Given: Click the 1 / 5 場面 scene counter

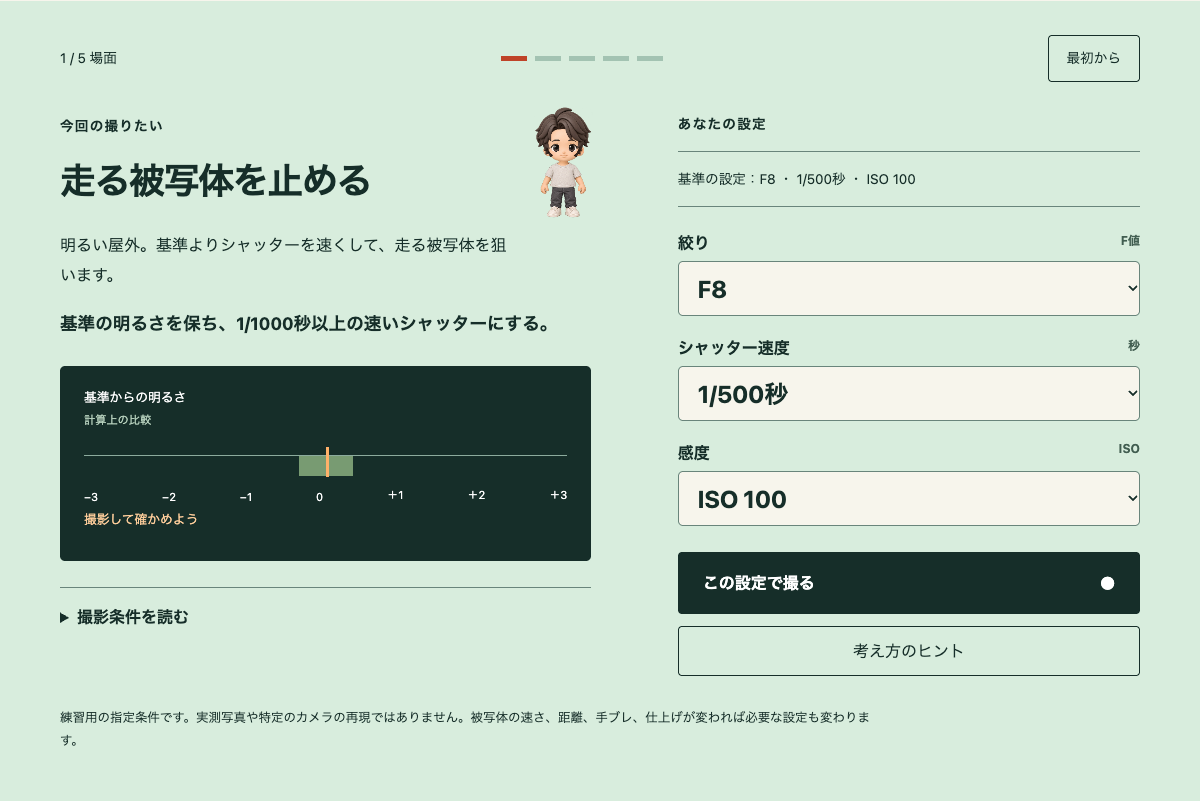Looking at the screenshot, I should pos(88,58).
